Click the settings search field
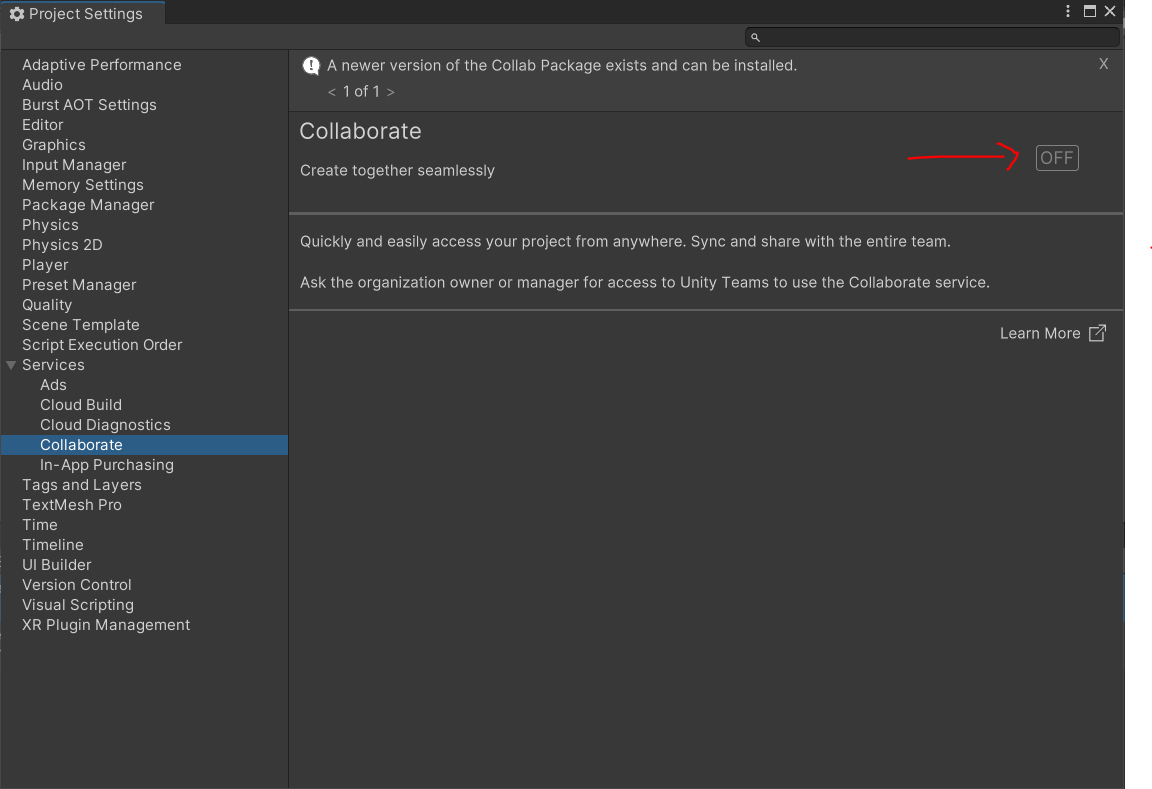This screenshot has height=789, width=1152. coord(932,37)
